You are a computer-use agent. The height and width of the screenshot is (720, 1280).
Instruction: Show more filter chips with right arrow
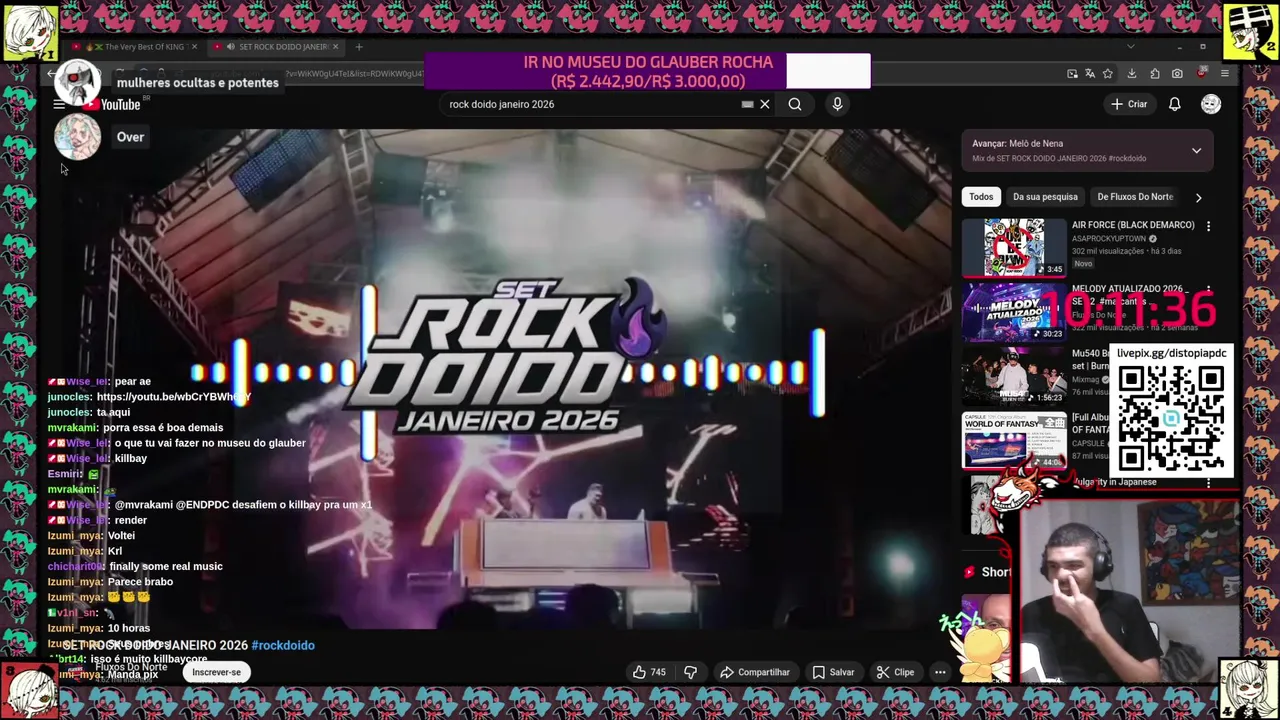[1198, 197]
